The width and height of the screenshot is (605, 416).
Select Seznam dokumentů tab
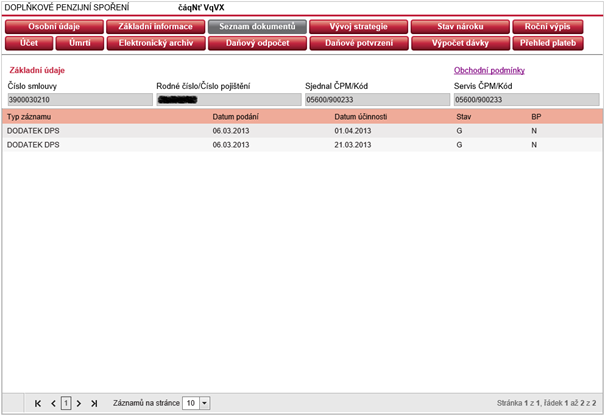click(256, 27)
